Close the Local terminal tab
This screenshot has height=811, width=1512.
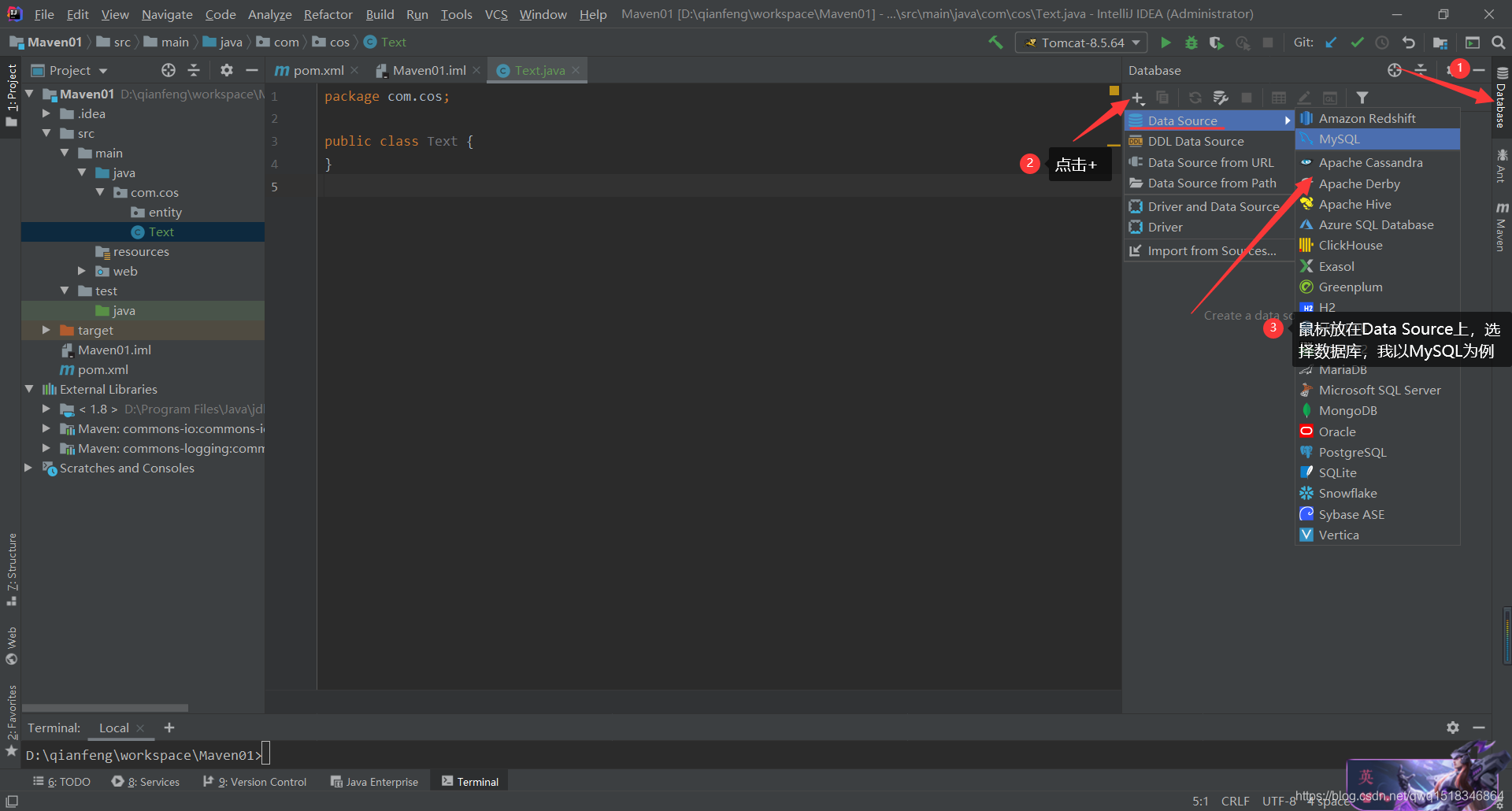coord(140,728)
